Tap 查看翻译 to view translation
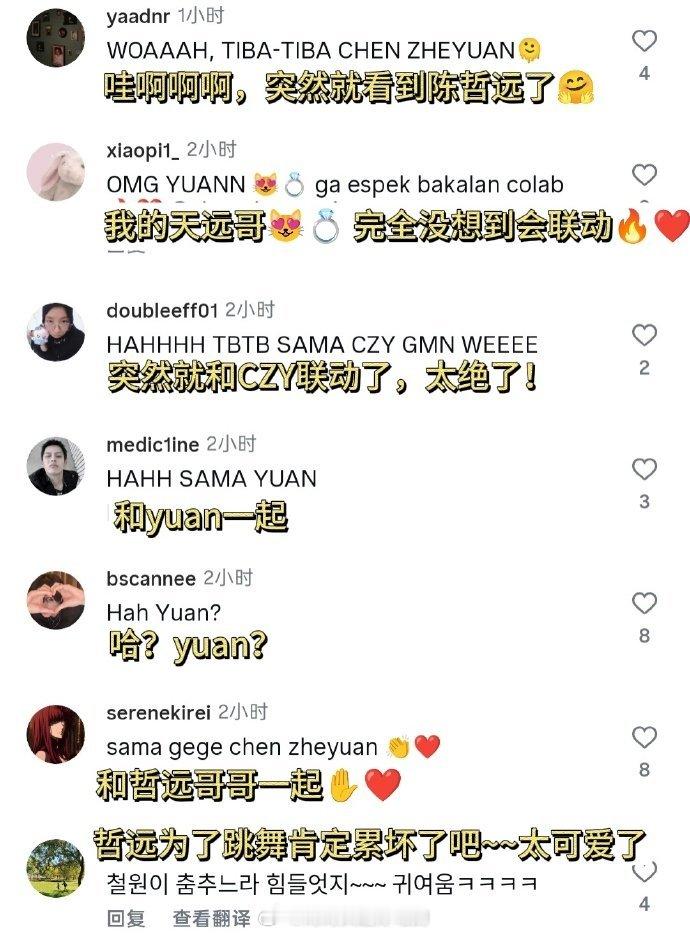Image resolution: width=690 pixels, height=934 pixels. (212, 918)
